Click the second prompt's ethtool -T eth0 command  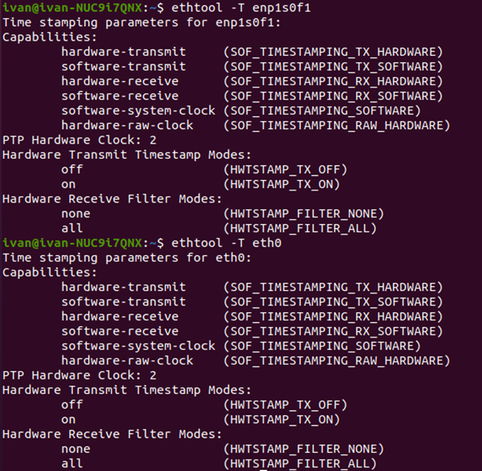tap(226, 243)
